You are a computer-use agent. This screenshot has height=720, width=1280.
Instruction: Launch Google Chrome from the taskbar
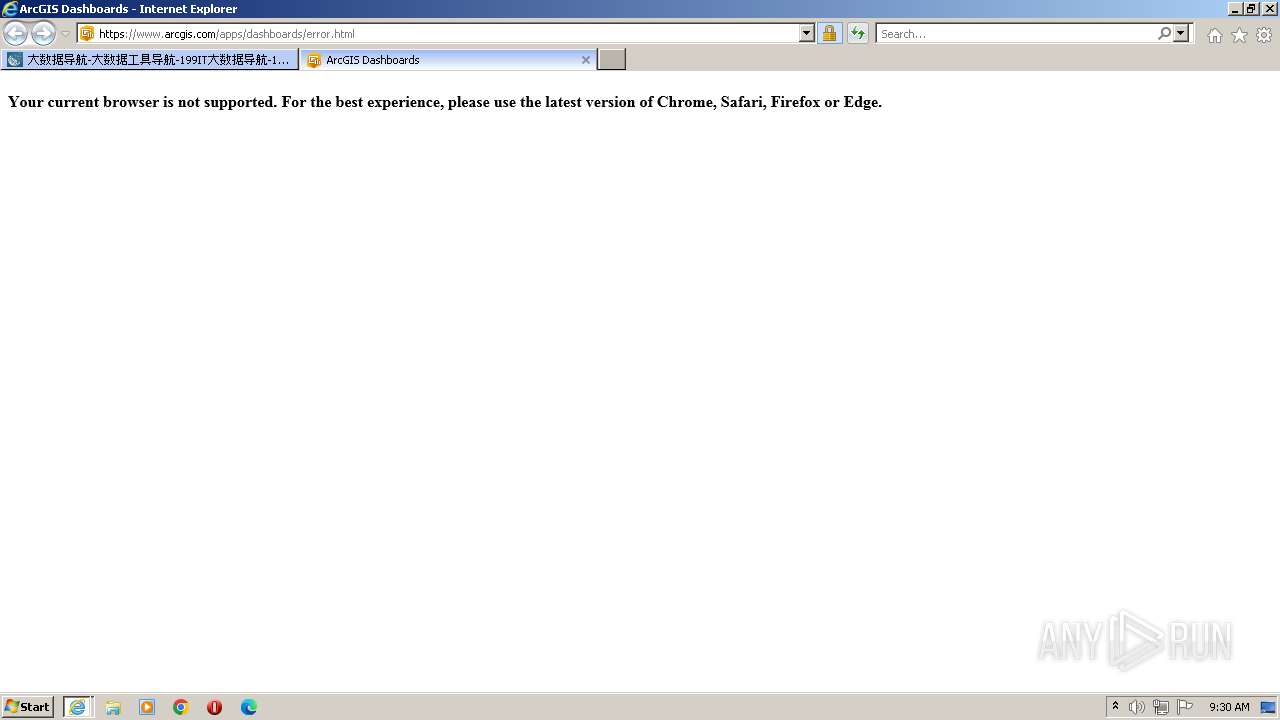tap(181, 707)
